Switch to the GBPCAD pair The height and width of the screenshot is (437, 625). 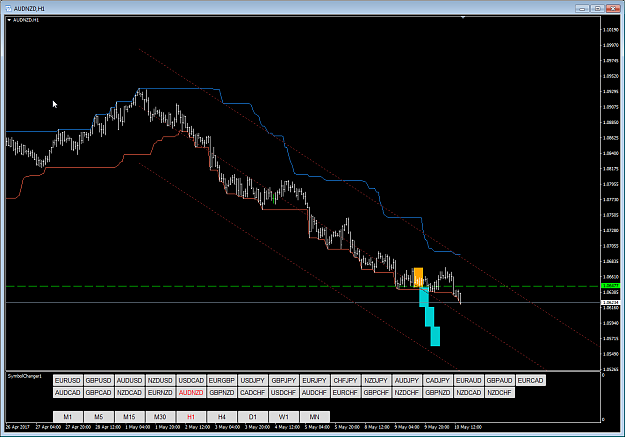pyautogui.click(x=98, y=393)
